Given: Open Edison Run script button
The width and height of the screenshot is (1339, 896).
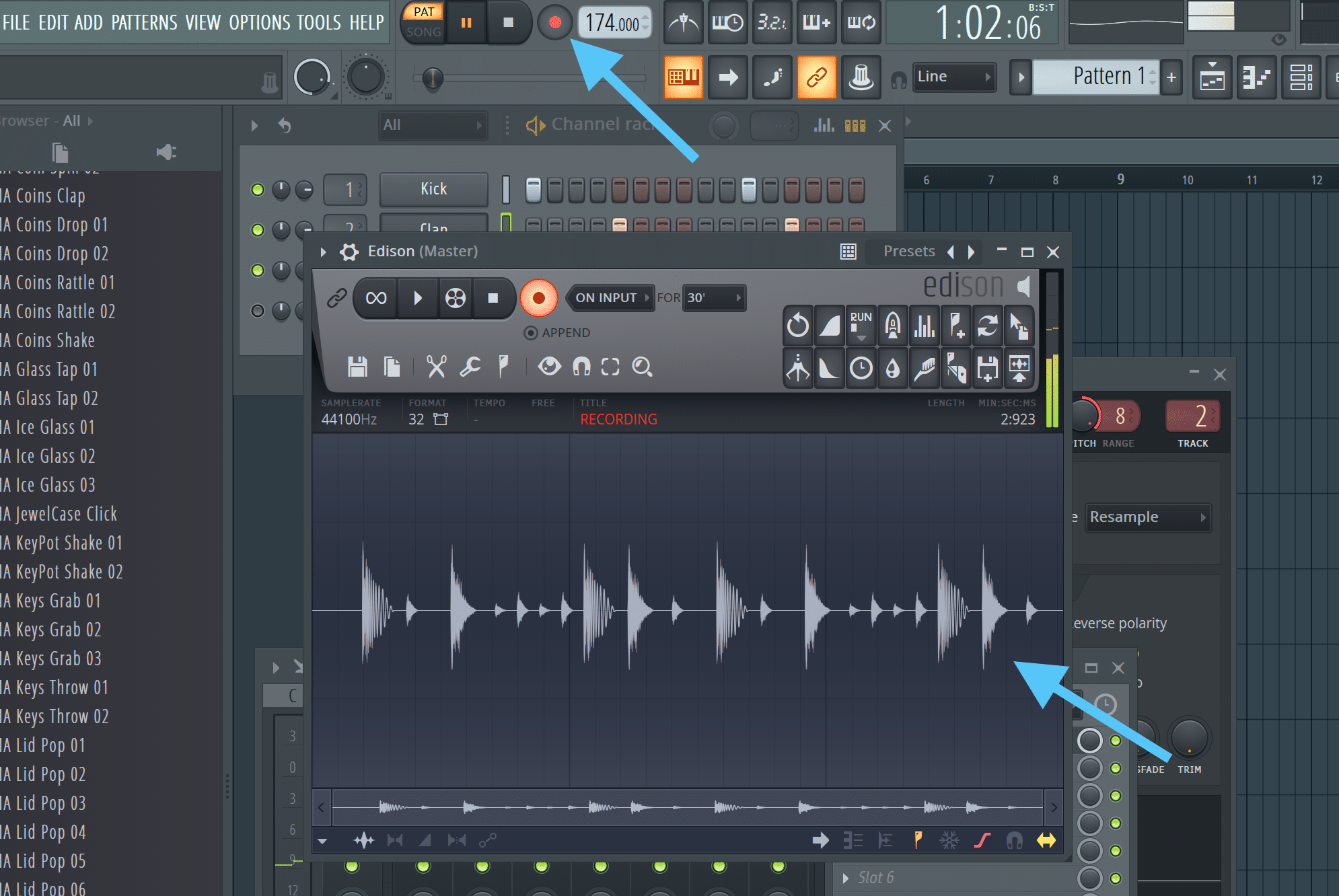Looking at the screenshot, I should point(861,326).
